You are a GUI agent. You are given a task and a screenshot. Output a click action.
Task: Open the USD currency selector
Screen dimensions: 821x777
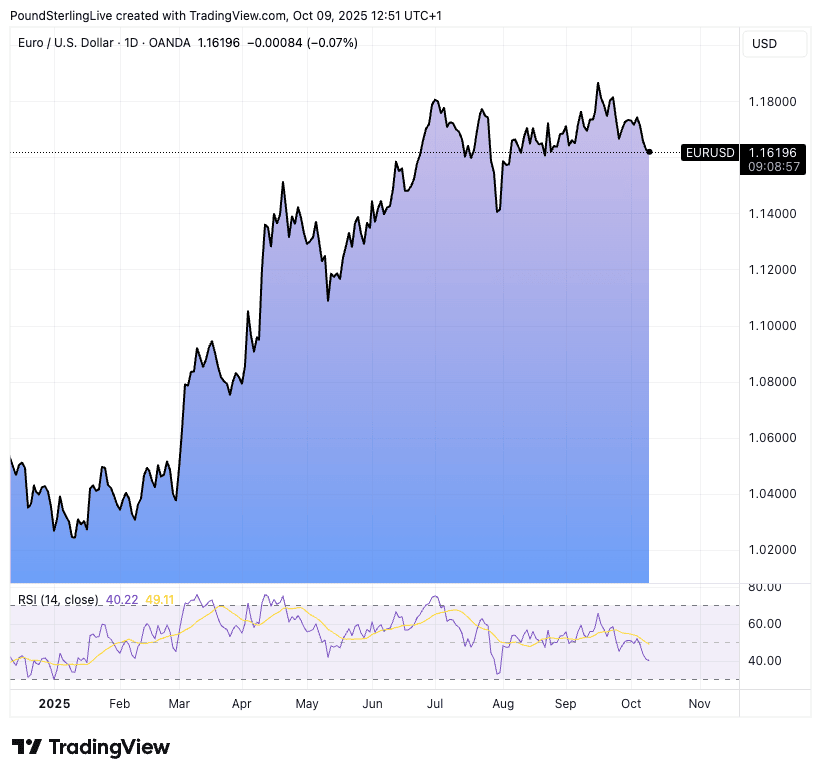click(764, 44)
